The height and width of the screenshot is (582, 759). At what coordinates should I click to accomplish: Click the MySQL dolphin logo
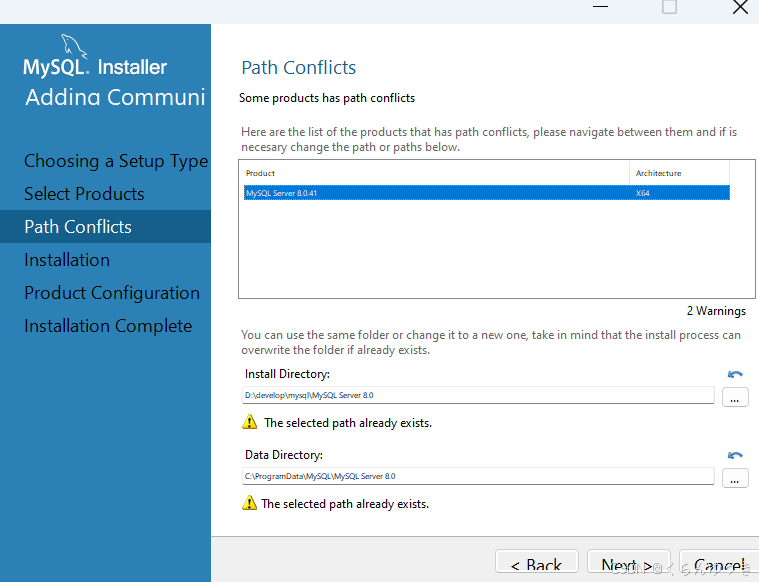tap(73, 46)
